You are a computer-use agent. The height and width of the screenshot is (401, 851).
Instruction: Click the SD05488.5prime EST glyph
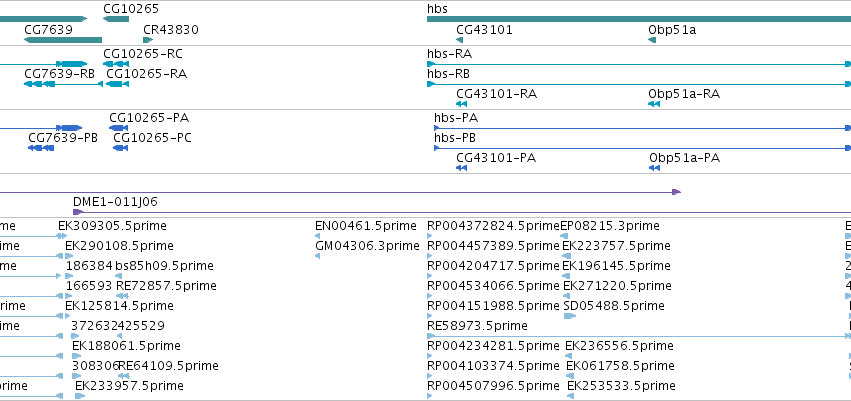click(570, 316)
